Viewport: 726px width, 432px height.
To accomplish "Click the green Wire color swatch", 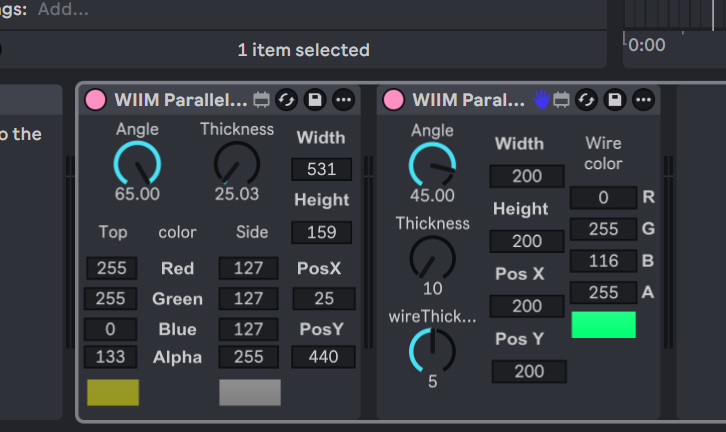I will click(x=603, y=325).
